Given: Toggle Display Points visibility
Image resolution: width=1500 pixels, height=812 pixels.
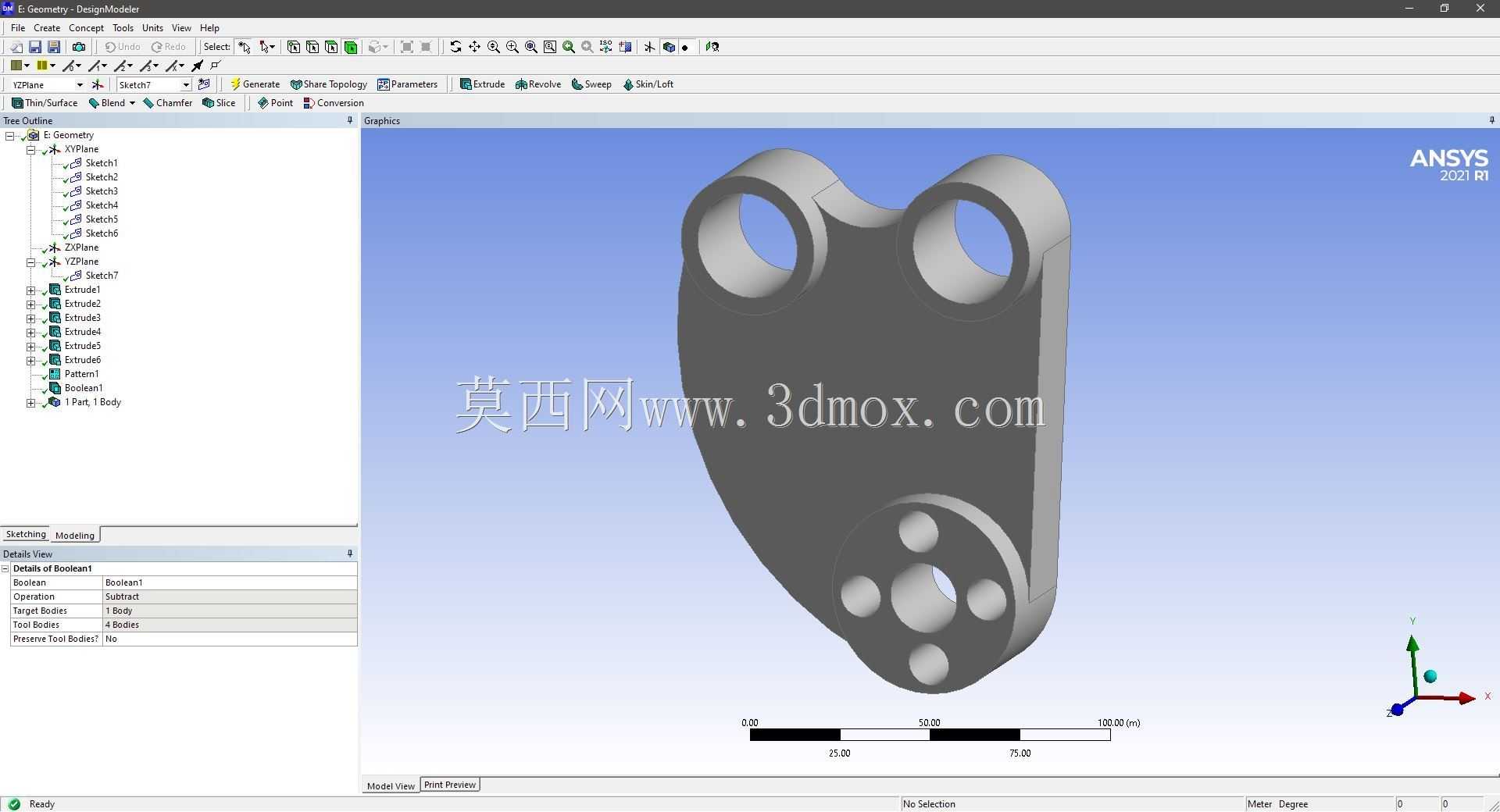Looking at the screenshot, I should pos(685,47).
